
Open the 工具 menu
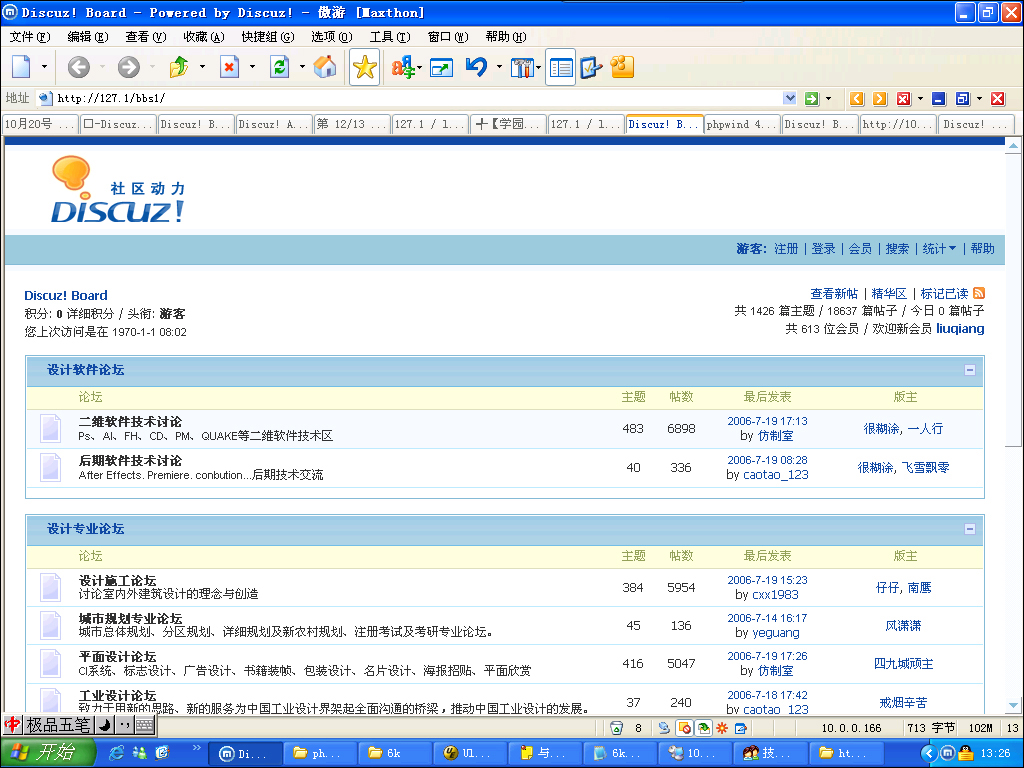390,37
